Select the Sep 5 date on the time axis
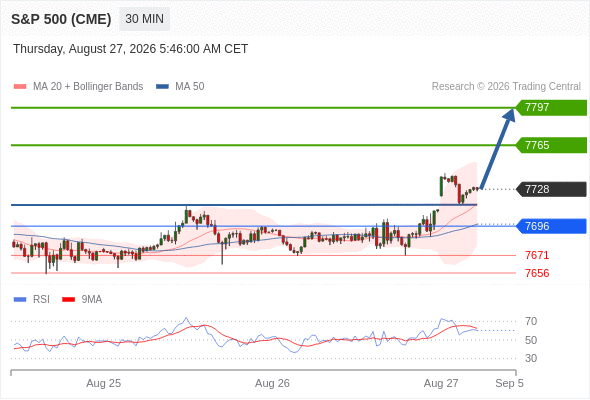Viewport: 590px width, 400px height. 509,383
